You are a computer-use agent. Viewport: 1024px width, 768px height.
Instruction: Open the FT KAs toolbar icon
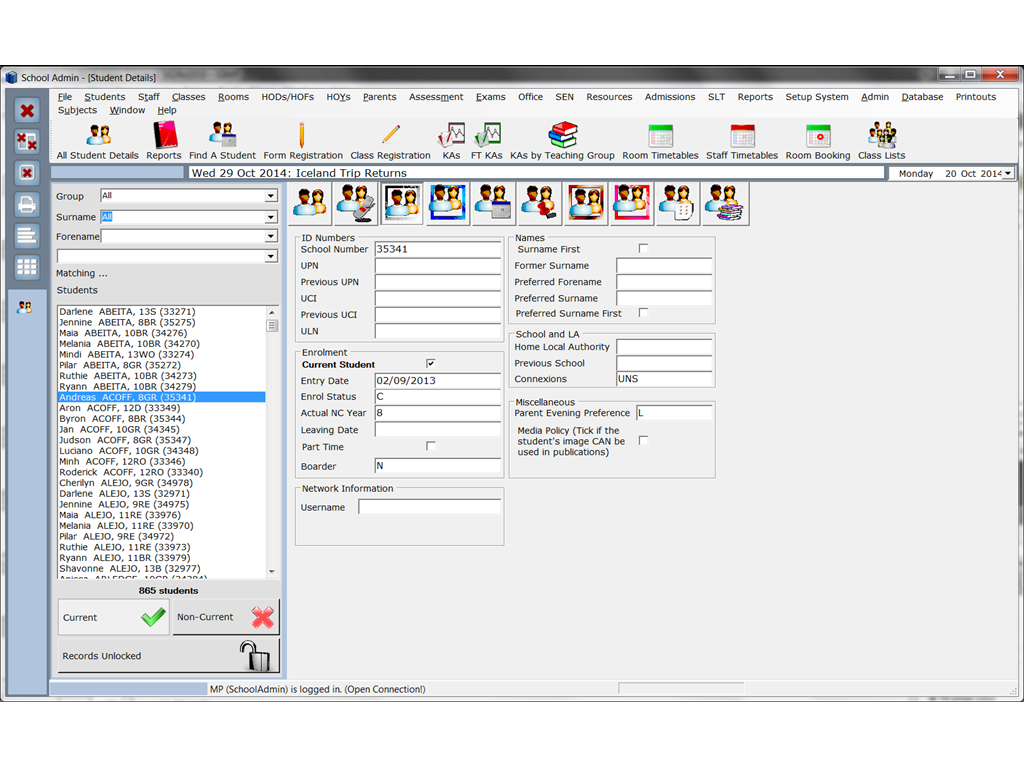(x=487, y=141)
